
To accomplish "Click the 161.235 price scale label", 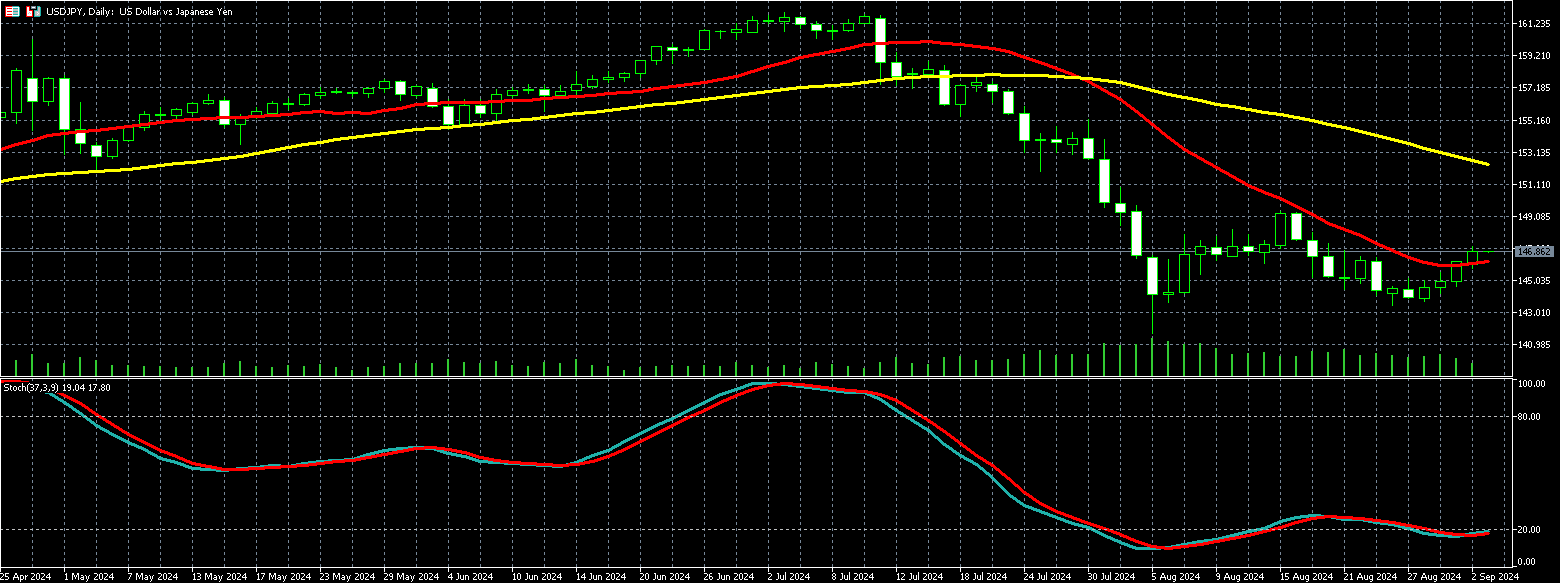I will click(1533, 23).
